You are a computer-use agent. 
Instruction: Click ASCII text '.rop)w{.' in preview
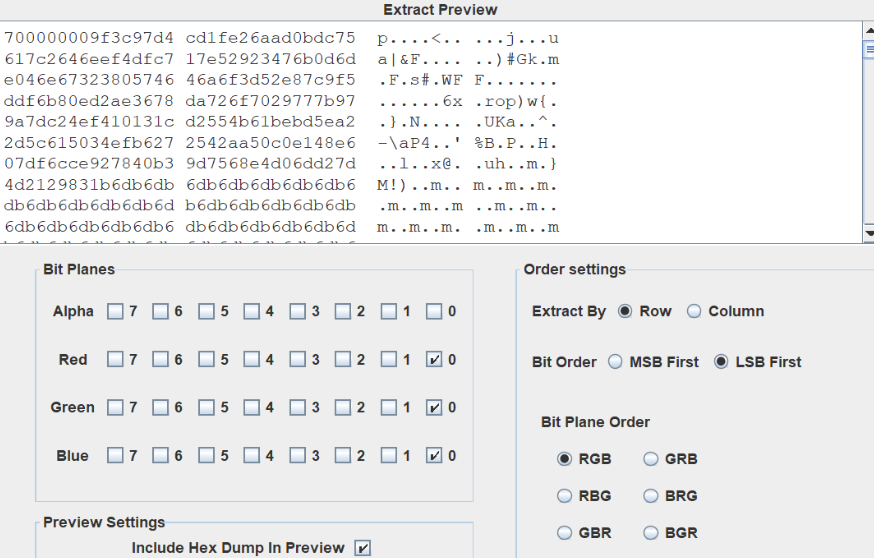(516, 101)
